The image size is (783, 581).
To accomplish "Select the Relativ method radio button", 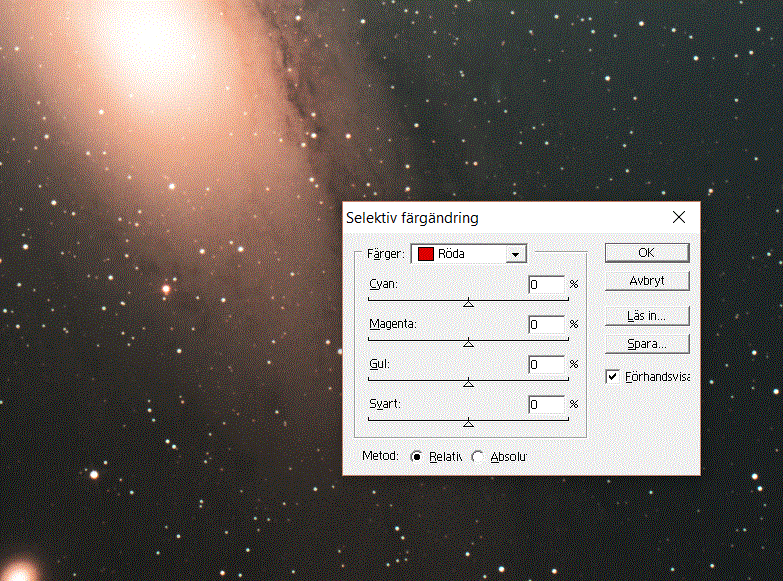I will coord(416,457).
